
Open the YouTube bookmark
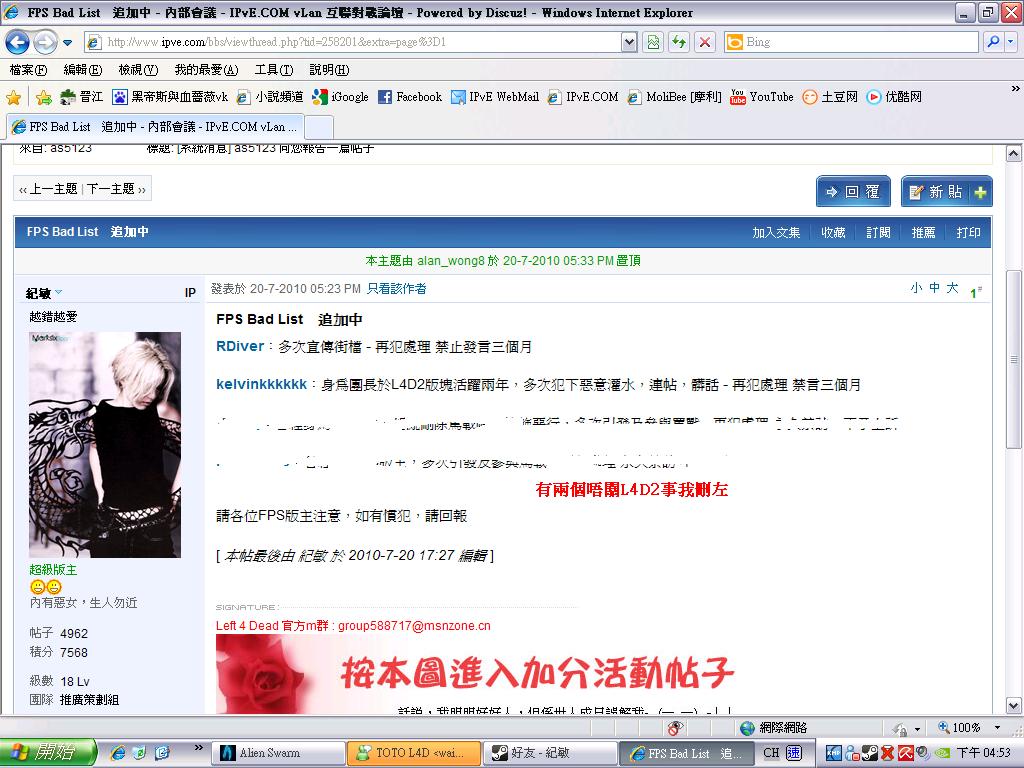[761, 97]
